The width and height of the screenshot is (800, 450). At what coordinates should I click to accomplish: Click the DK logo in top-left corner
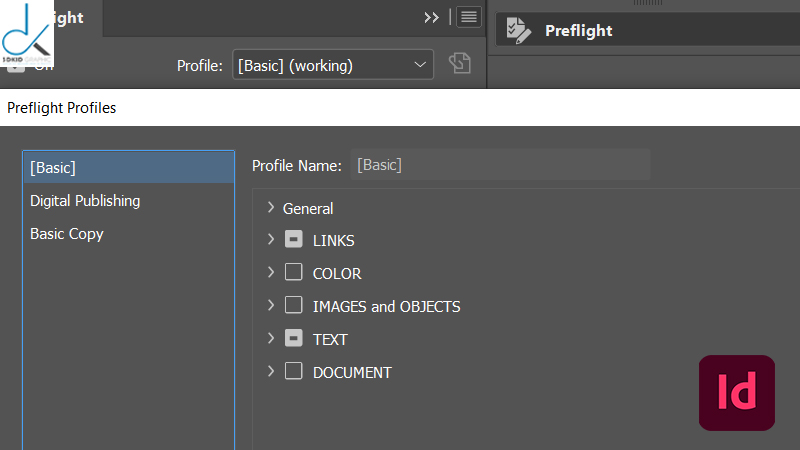click(x=27, y=32)
